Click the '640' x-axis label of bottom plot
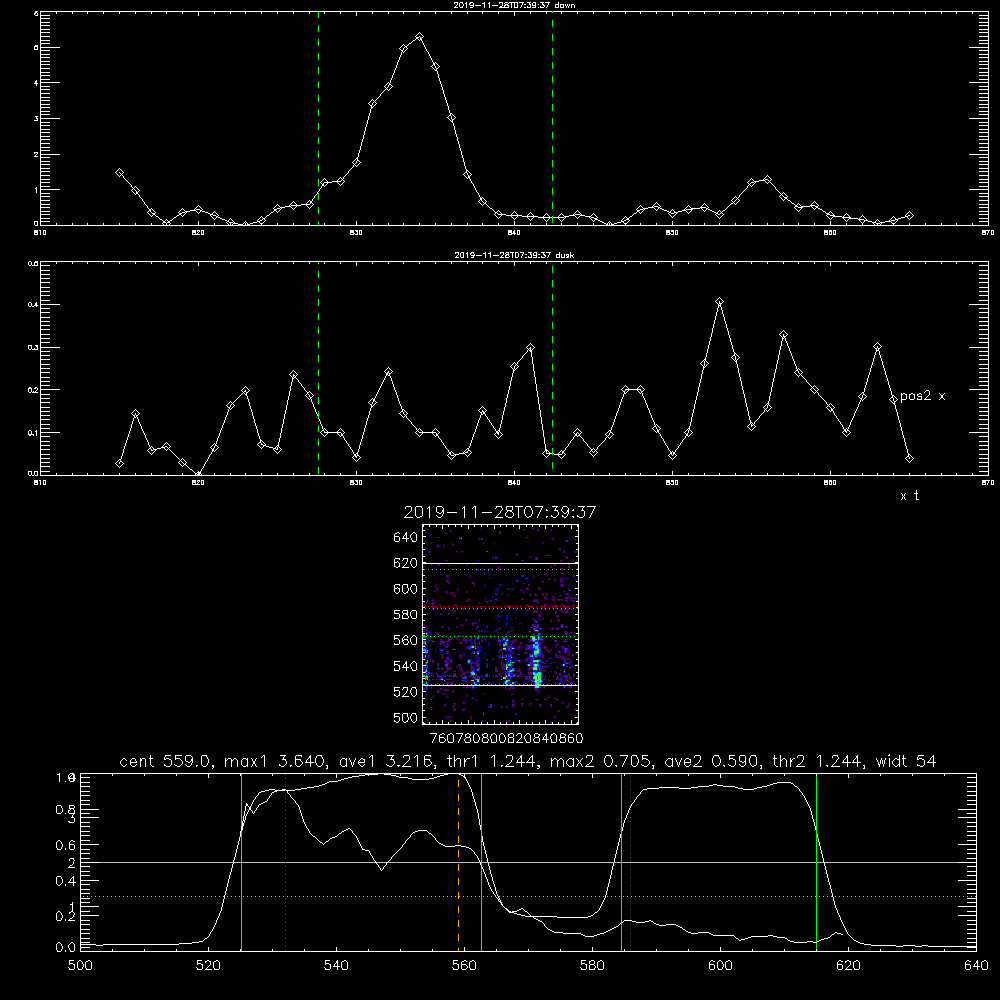Image resolution: width=1000 pixels, height=1000 pixels. point(976,966)
